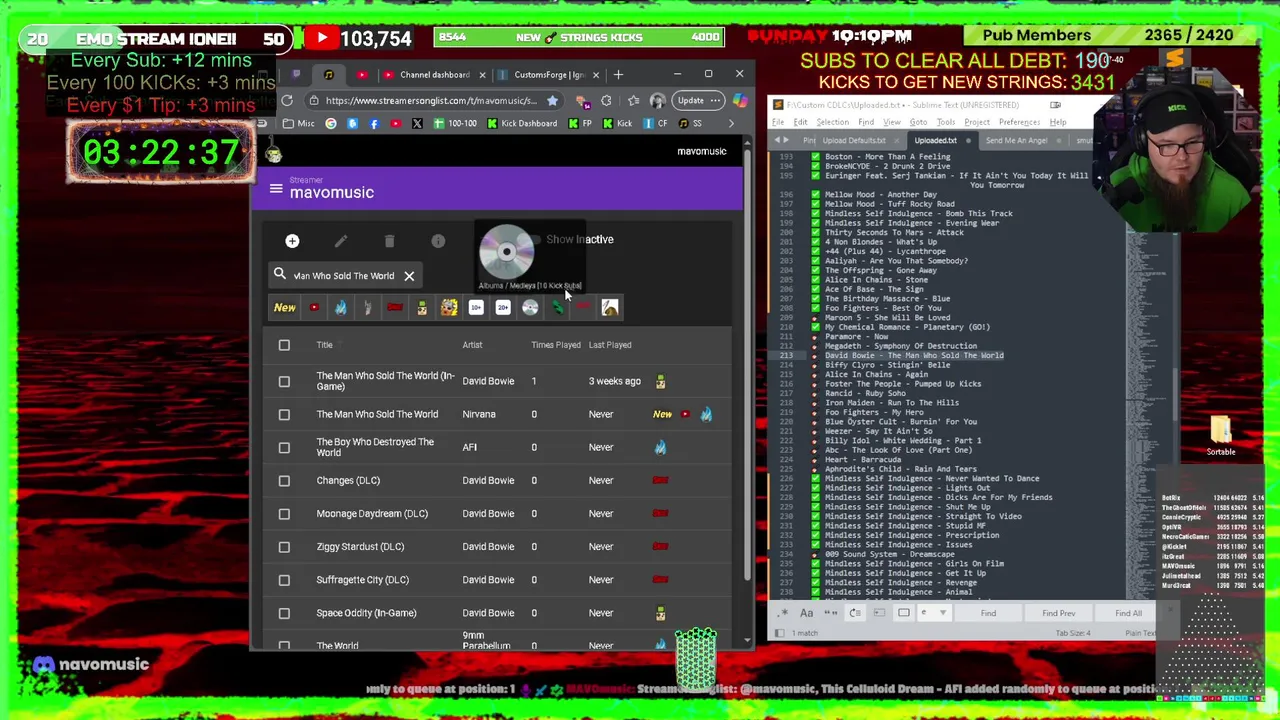Filter songs by yellow emoji face attribute
The width and height of the screenshot is (1280, 720).
[449, 308]
